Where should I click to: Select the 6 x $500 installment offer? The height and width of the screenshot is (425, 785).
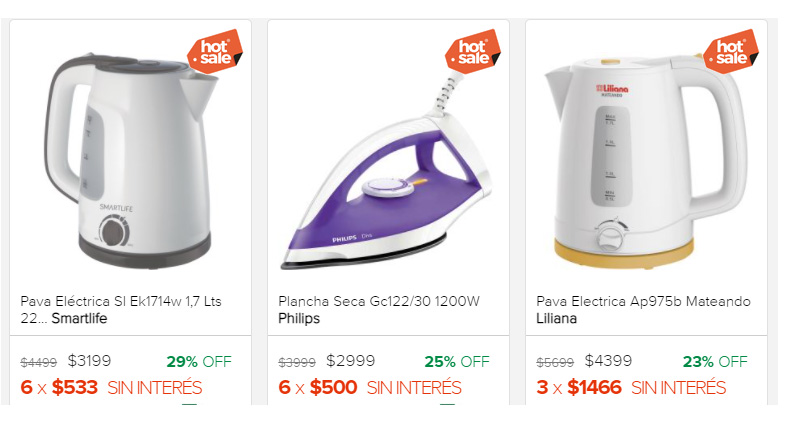[369, 388]
